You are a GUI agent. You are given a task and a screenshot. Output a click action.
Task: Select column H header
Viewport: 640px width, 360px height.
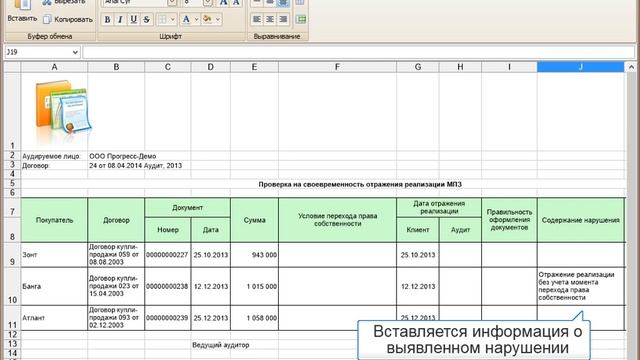(x=460, y=67)
